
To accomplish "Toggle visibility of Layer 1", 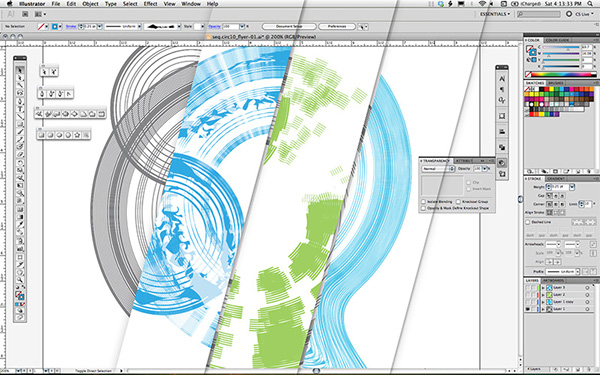I will [x=528, y=309].
